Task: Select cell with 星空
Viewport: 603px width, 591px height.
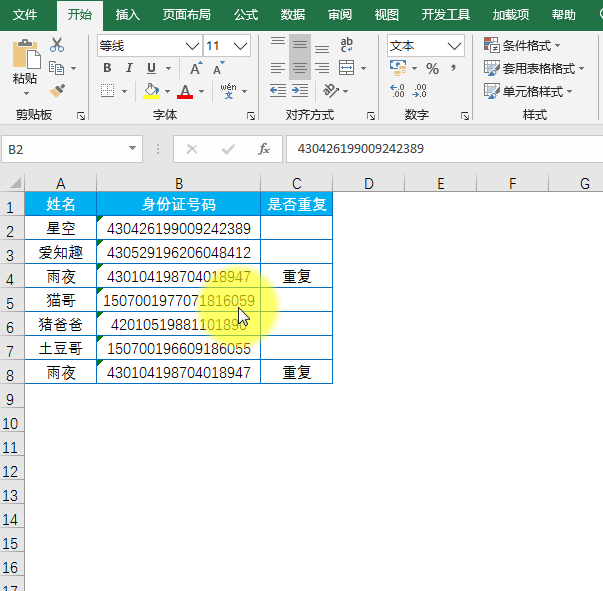Action: tap(61, 228)
